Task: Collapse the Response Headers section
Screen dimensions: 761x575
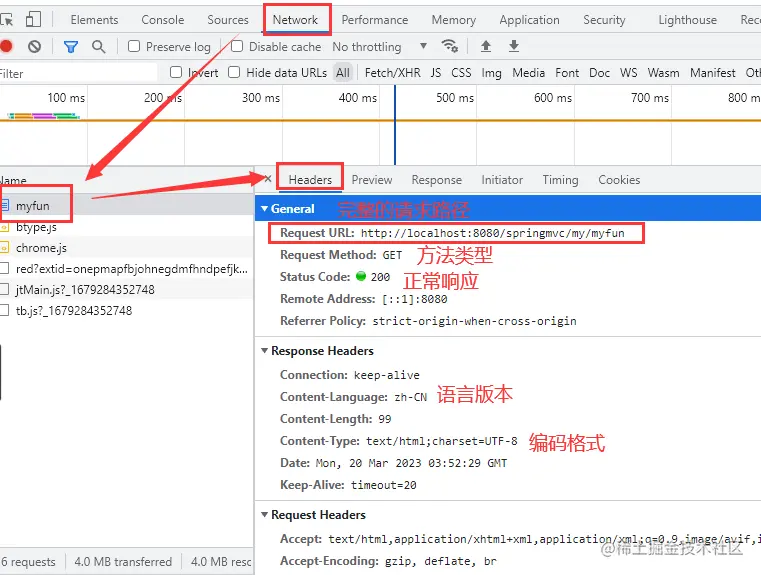Action: (265, 350)
